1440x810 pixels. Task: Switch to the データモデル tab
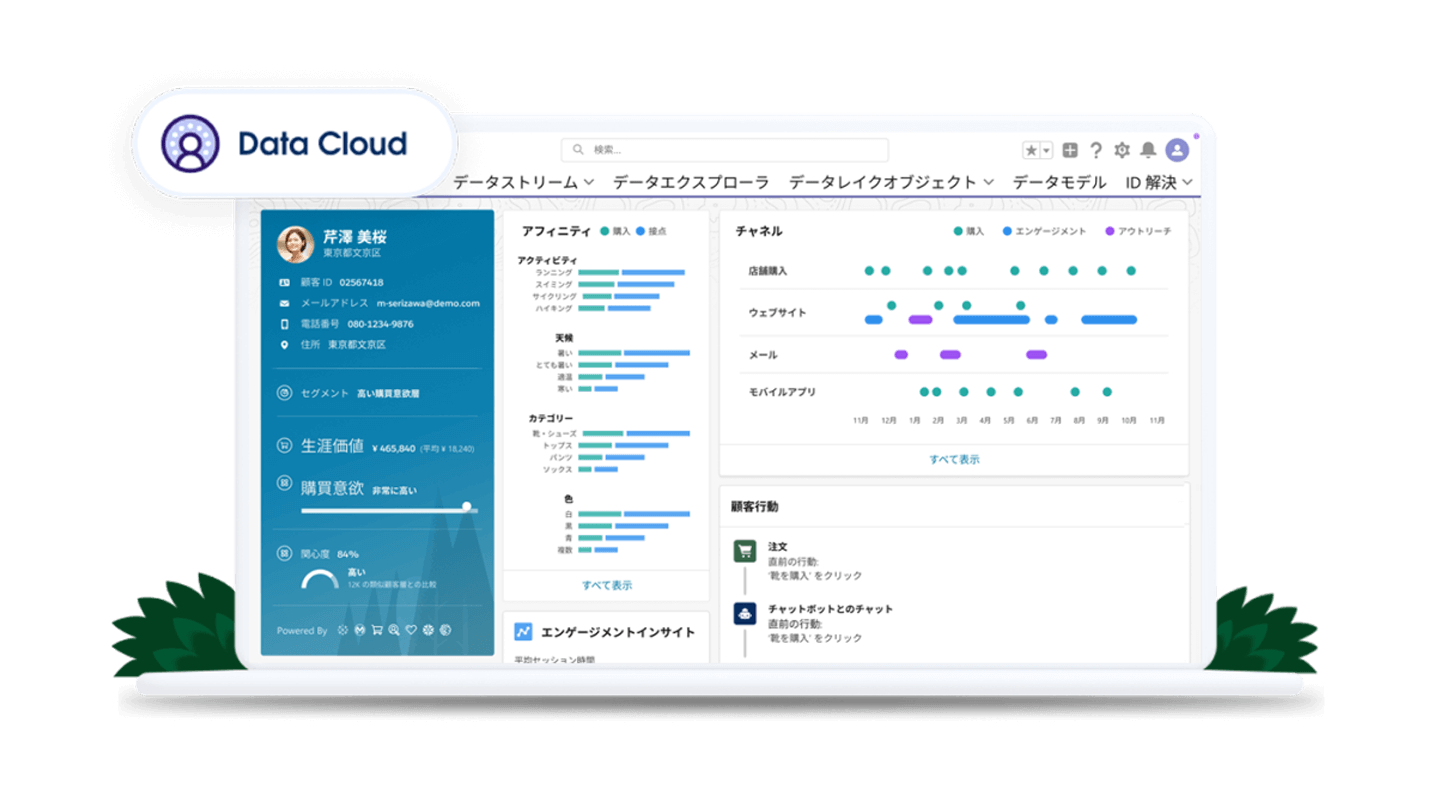[x=1059, y=182]
